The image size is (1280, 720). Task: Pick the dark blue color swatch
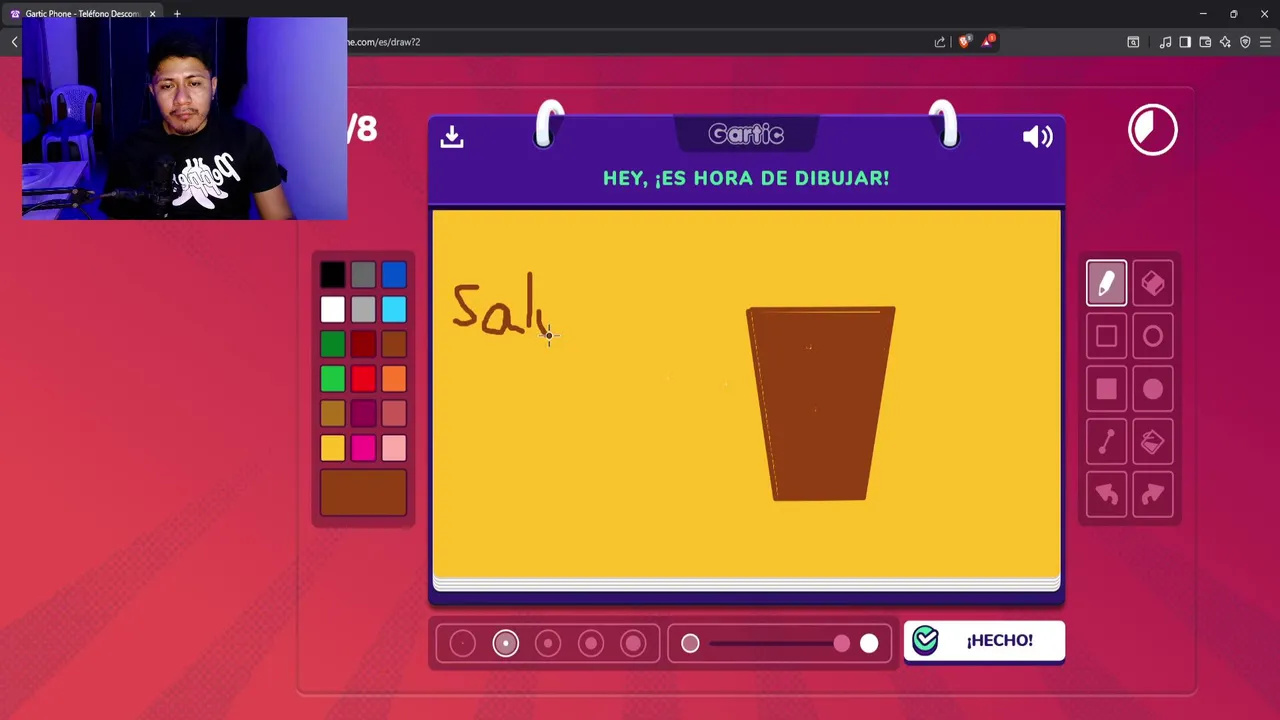click(x=394, y=275)
